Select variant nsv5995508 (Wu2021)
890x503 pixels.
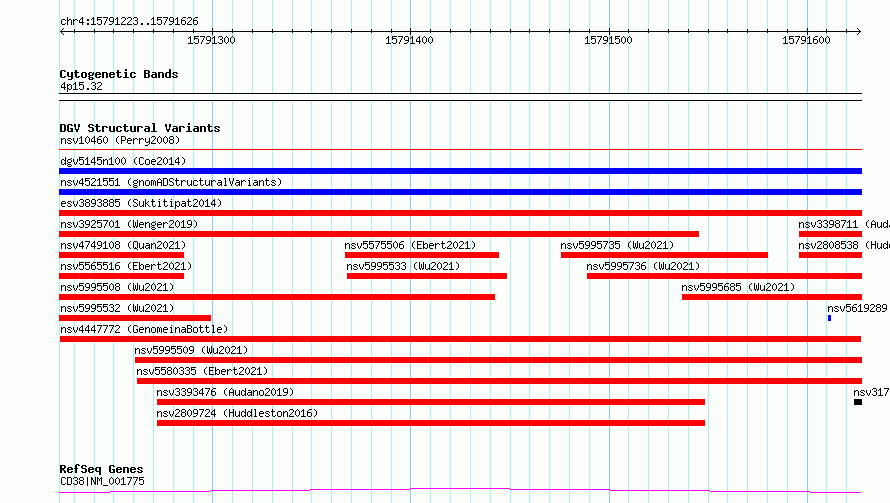[x=117, y=287]
